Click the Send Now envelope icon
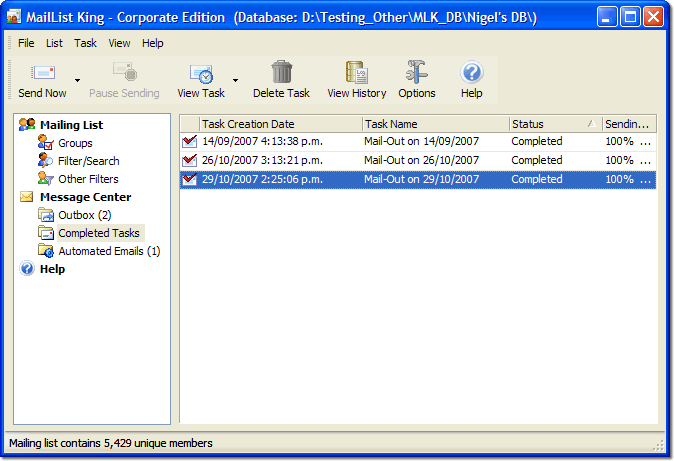 coord(43,72)
